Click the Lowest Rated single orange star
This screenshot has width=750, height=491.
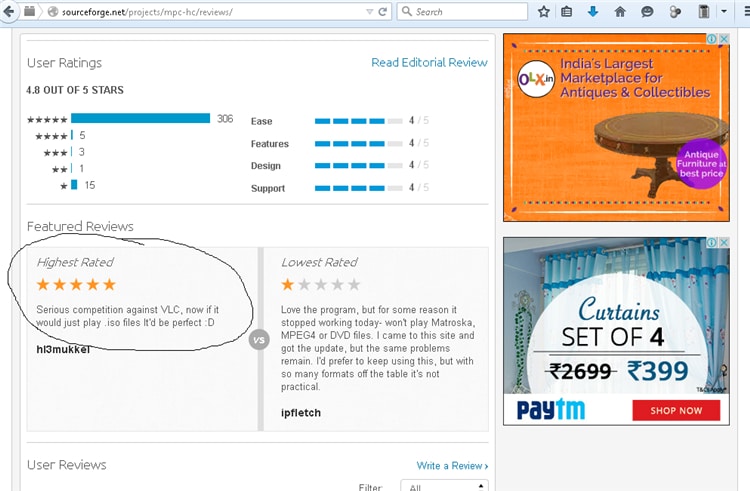tap(287, 284)
